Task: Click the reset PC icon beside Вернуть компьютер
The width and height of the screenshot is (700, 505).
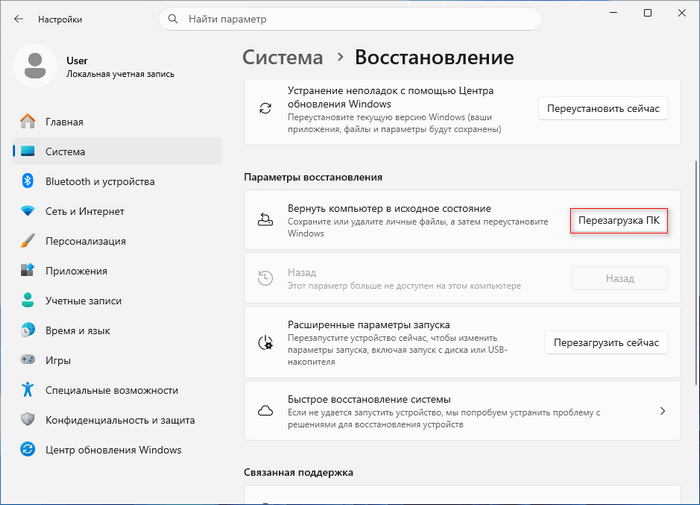Action: click(x=266, y=219)
